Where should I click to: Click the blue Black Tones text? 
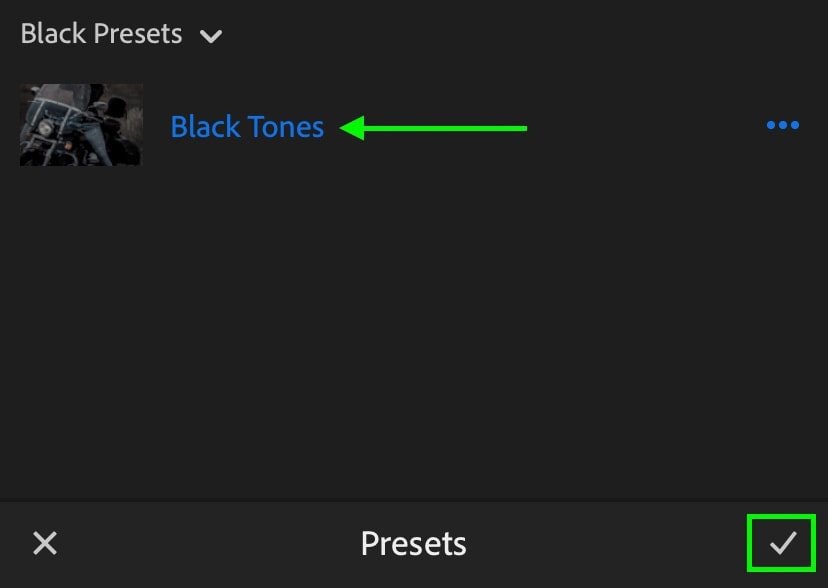(x=247, y=127)
